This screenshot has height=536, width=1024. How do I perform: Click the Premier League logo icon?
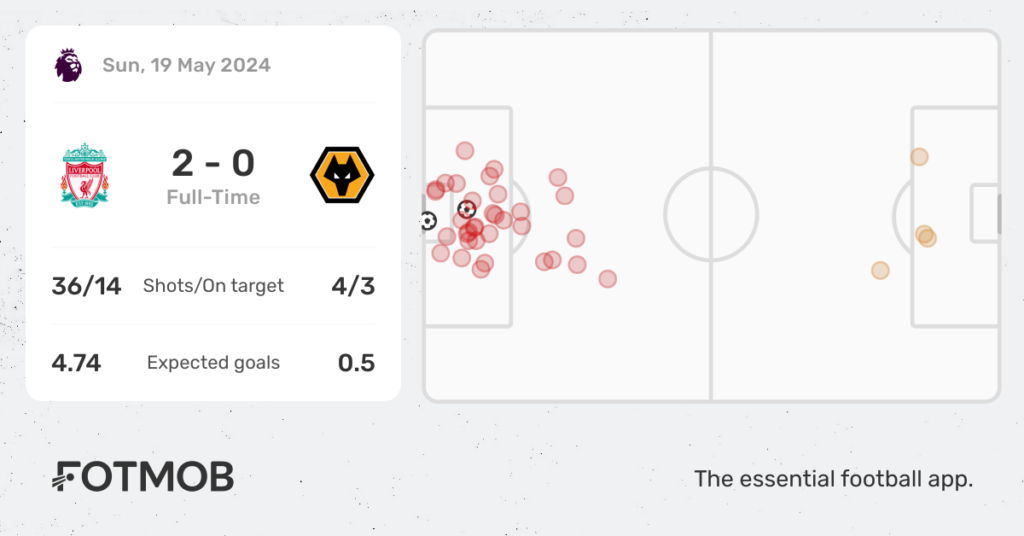click(69, 65)
